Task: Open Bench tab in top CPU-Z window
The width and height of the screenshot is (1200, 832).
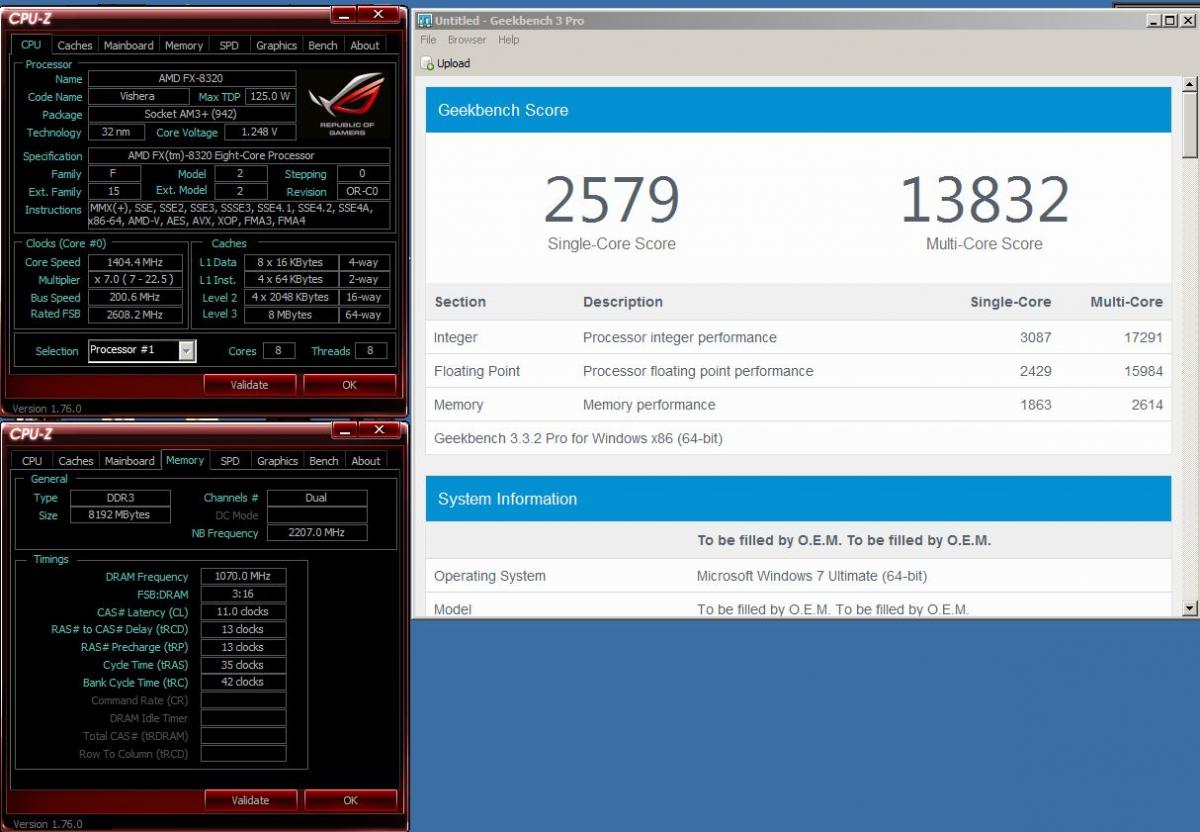Action: coord(323,45)
